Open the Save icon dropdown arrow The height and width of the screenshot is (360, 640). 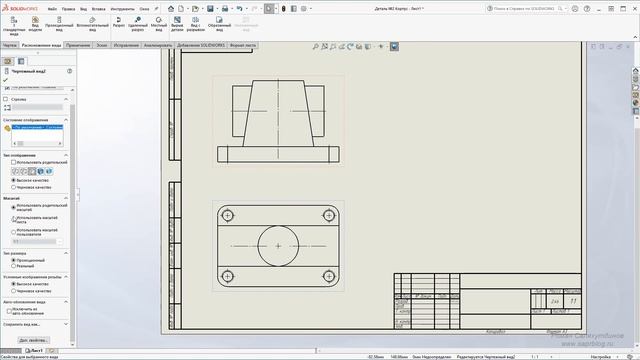coord(217,9)
